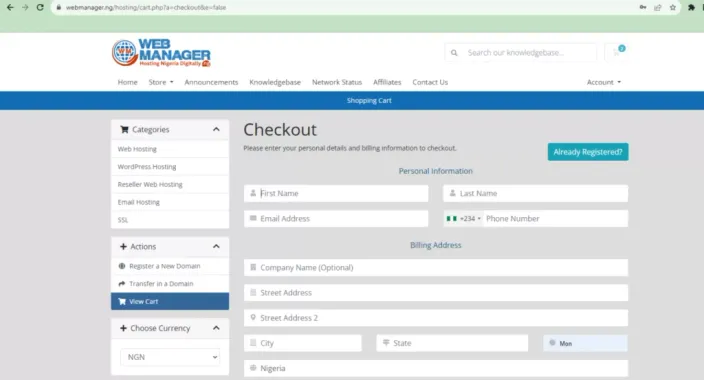704x380 pixels.
Task: Open Knowledgebase from navigation bar
Action: [275, 82]
